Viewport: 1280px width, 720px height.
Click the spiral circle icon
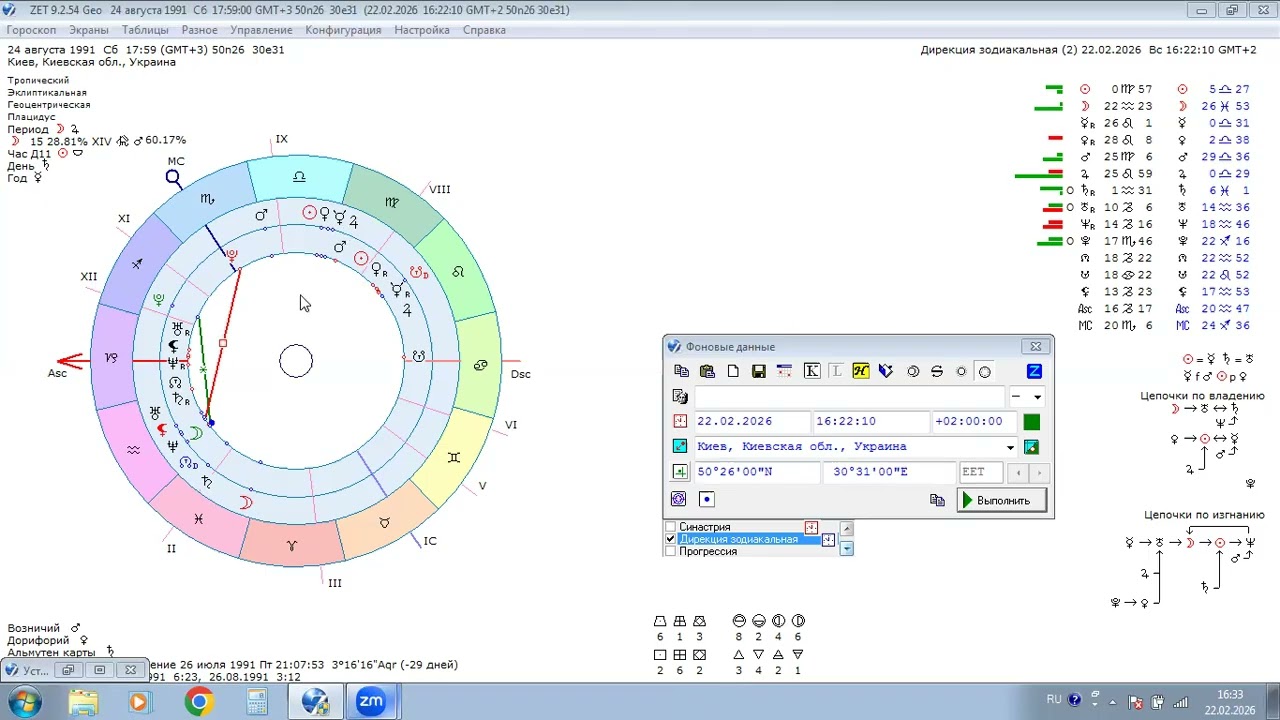tap(913, 371)
